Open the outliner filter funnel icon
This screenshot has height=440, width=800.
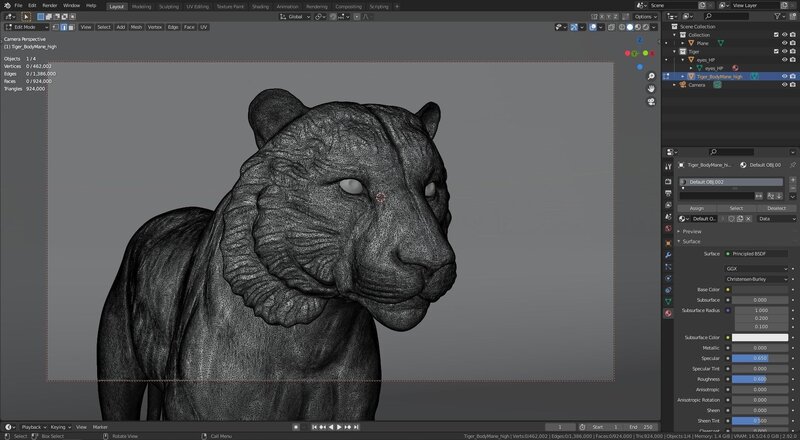point(777,16)
